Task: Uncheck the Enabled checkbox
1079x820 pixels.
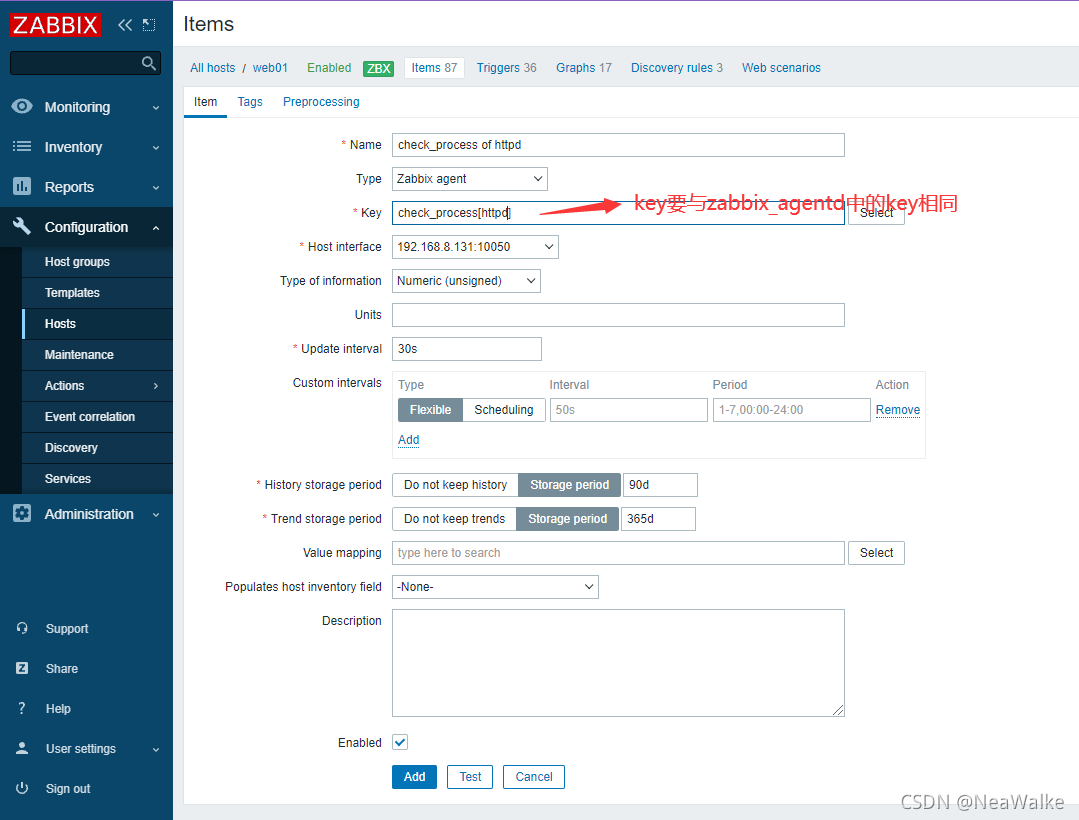Action: coord(400,742)
